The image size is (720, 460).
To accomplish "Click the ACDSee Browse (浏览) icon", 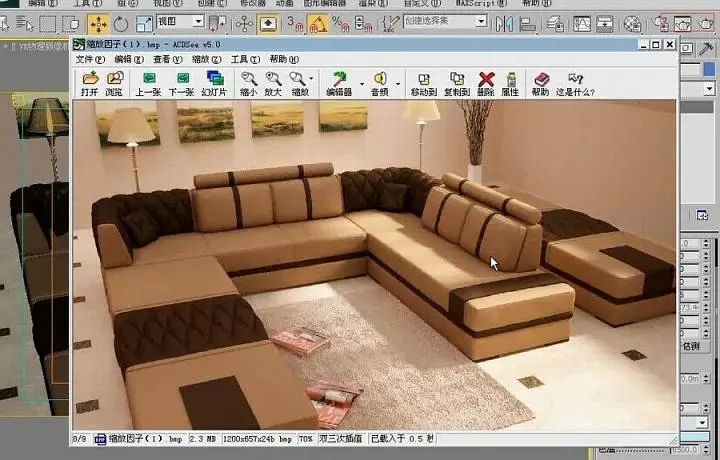I will 114,83.
